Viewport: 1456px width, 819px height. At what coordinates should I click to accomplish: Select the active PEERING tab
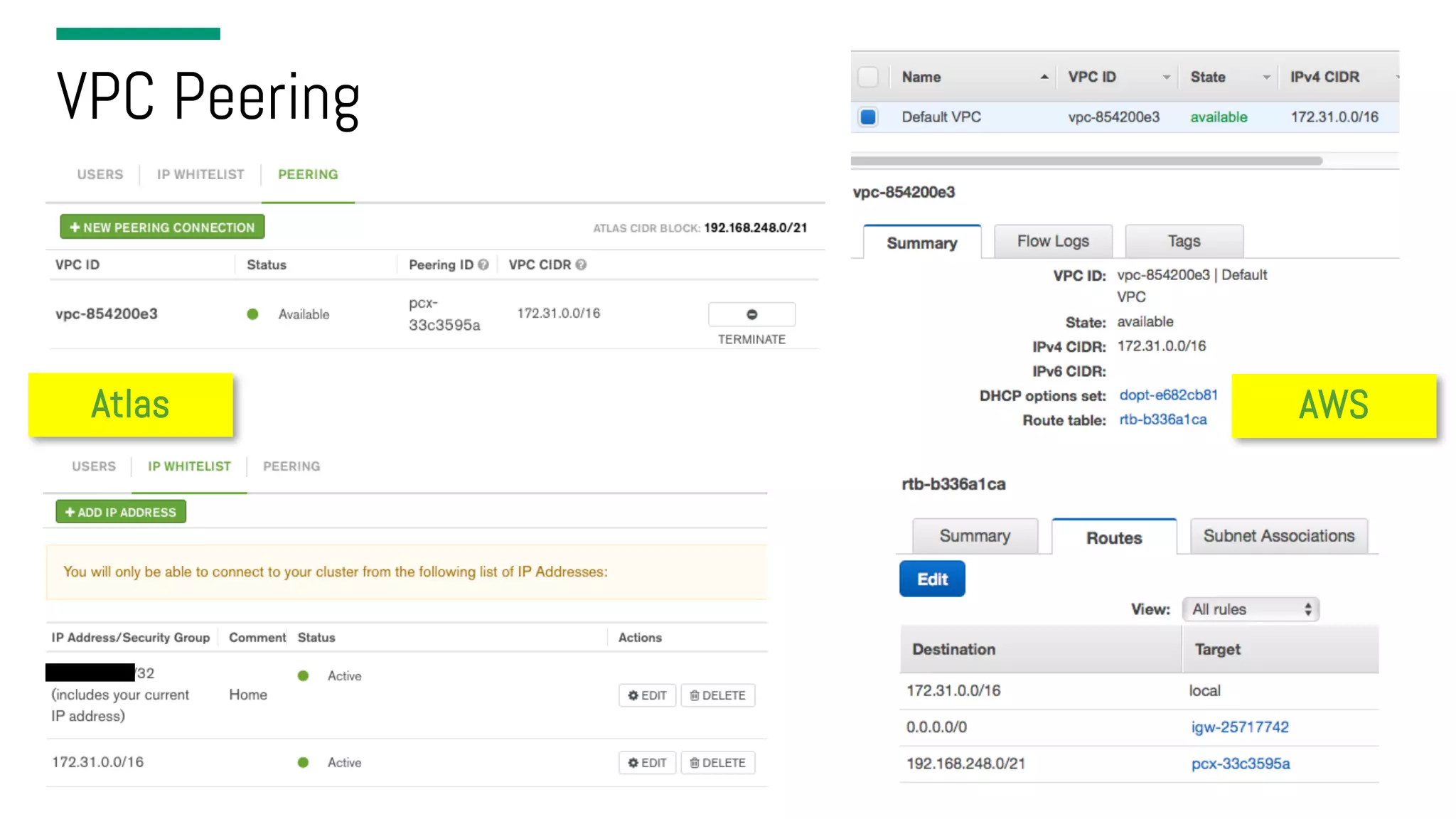(x=308, y=174)
